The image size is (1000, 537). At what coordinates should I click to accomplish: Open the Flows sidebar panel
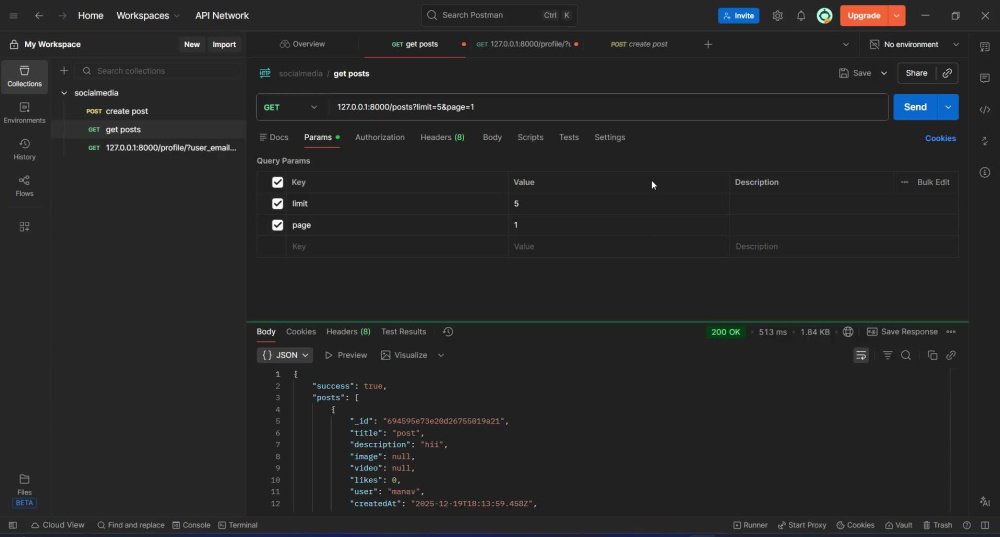[x=24, y=186]
